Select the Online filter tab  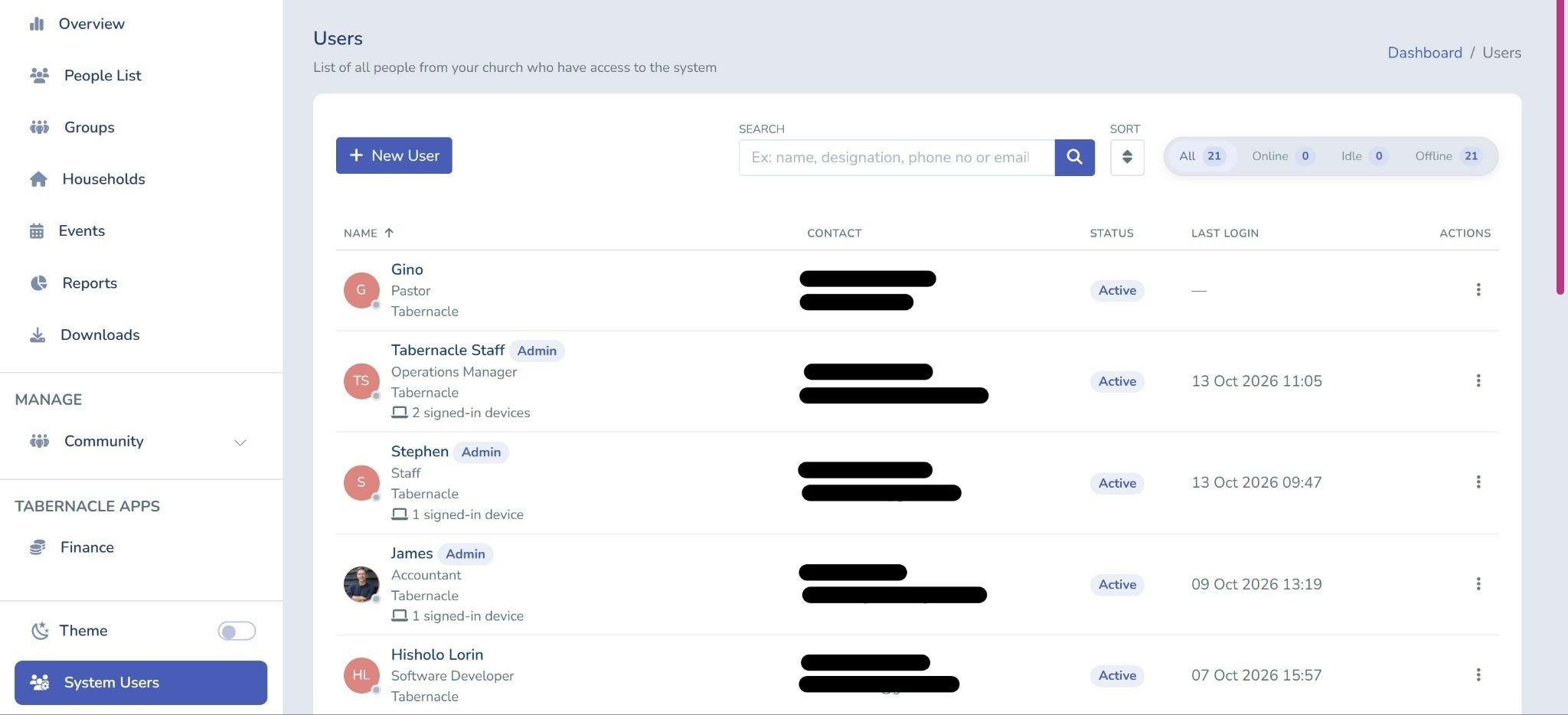coord(1282,156)
